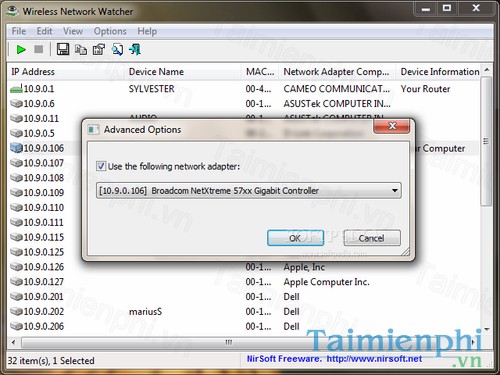Open the properties icon in the toolbar
The image size is (500, 375).
pos(99,50)
